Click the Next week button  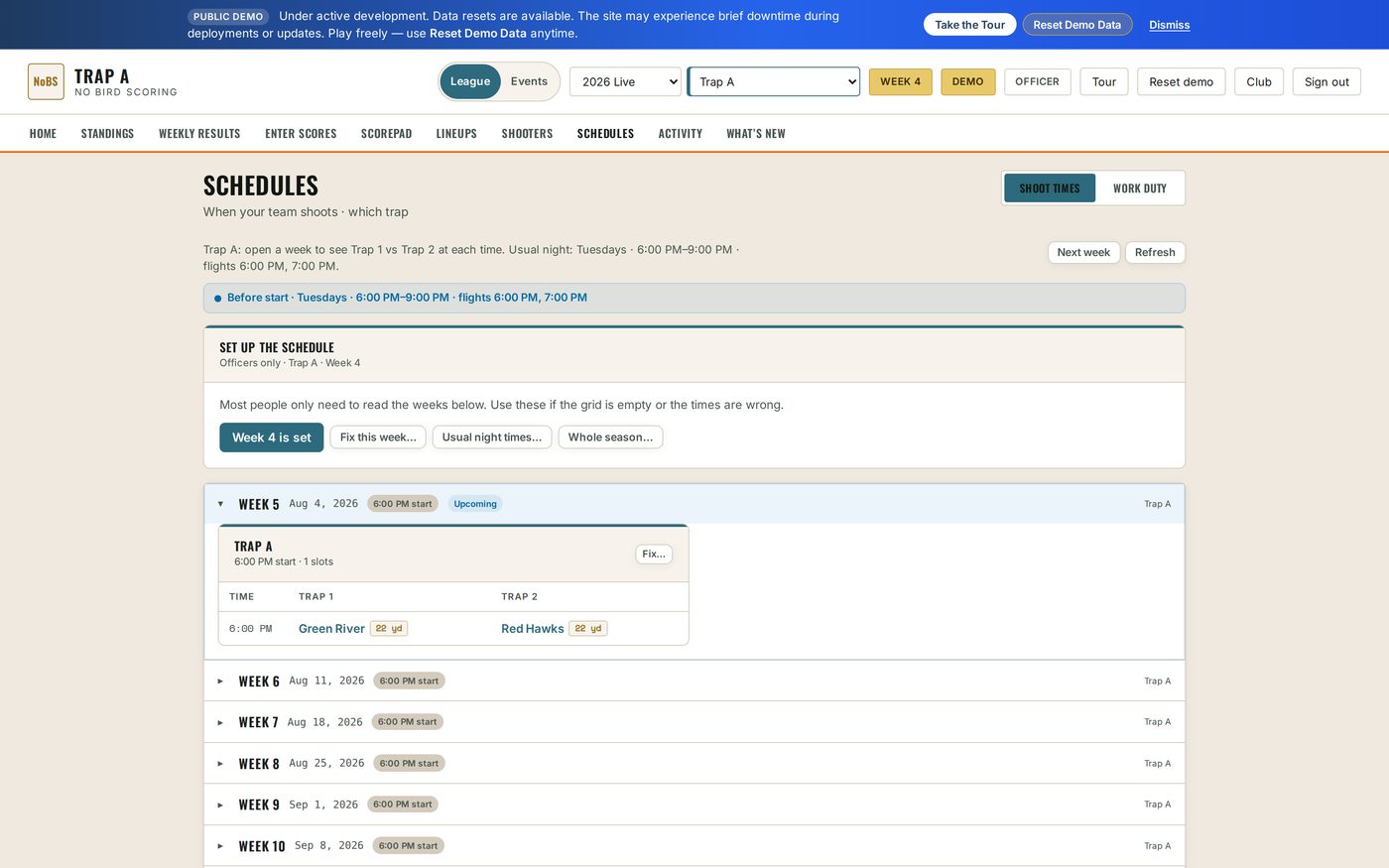click(1083, 252)
